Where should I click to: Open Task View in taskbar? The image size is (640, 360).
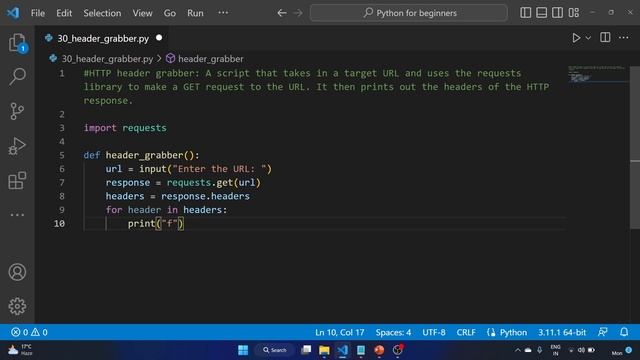[x=306, y=350]
